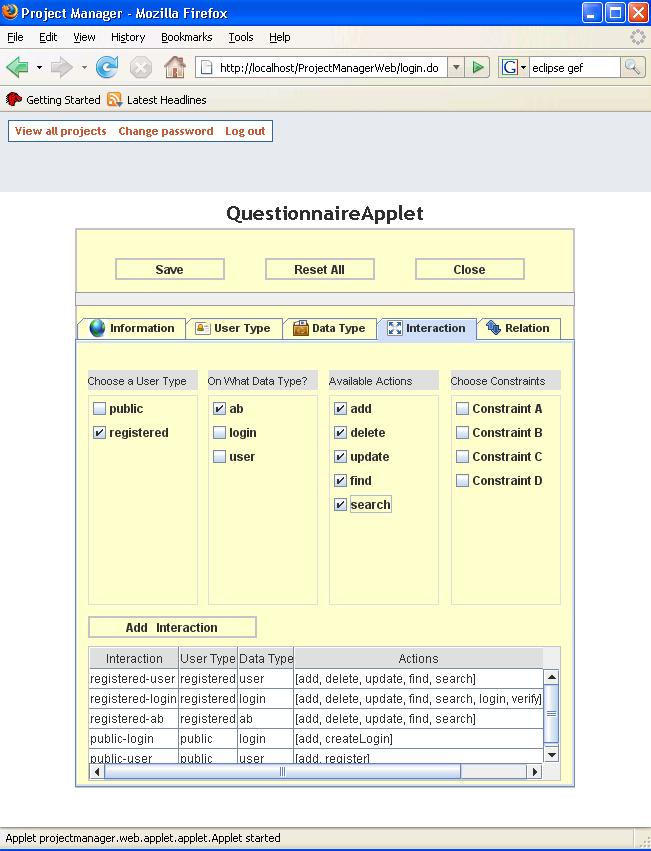
Task: Click the Add Interaction button
Action: [x=172, y=627]
